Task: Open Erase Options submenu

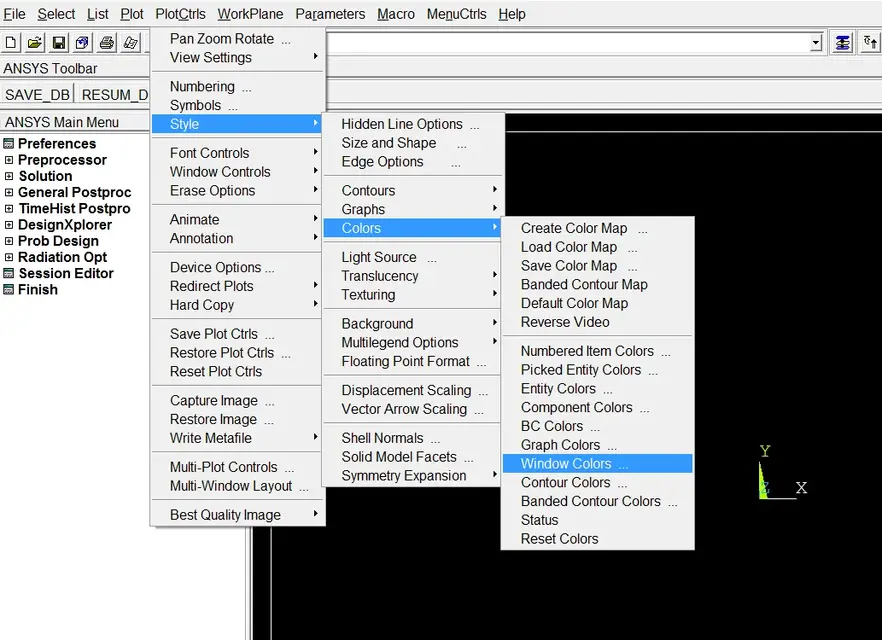Action: click(238, 191)
